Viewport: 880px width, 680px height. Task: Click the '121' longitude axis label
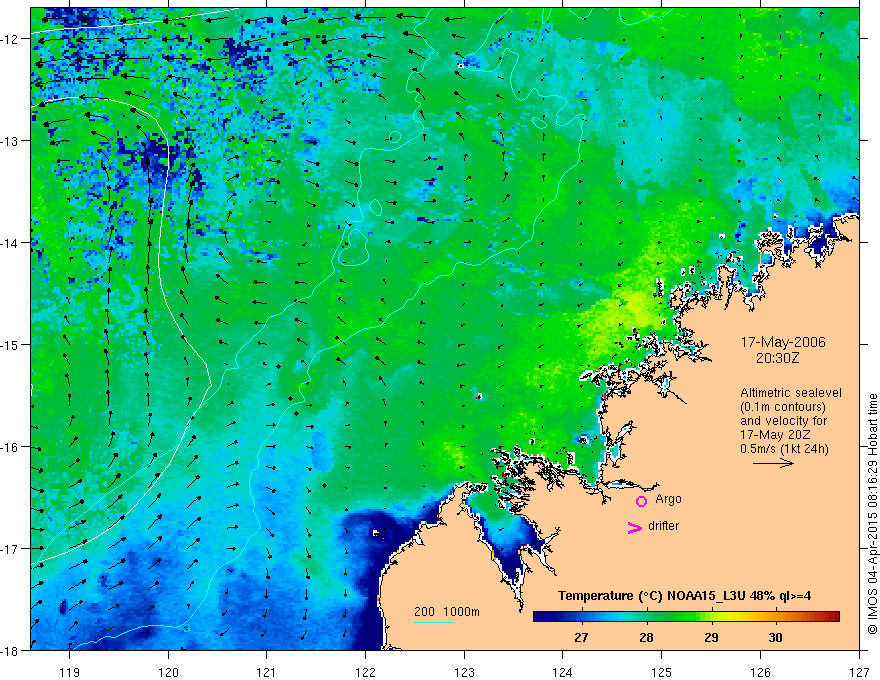coord(267,672)
